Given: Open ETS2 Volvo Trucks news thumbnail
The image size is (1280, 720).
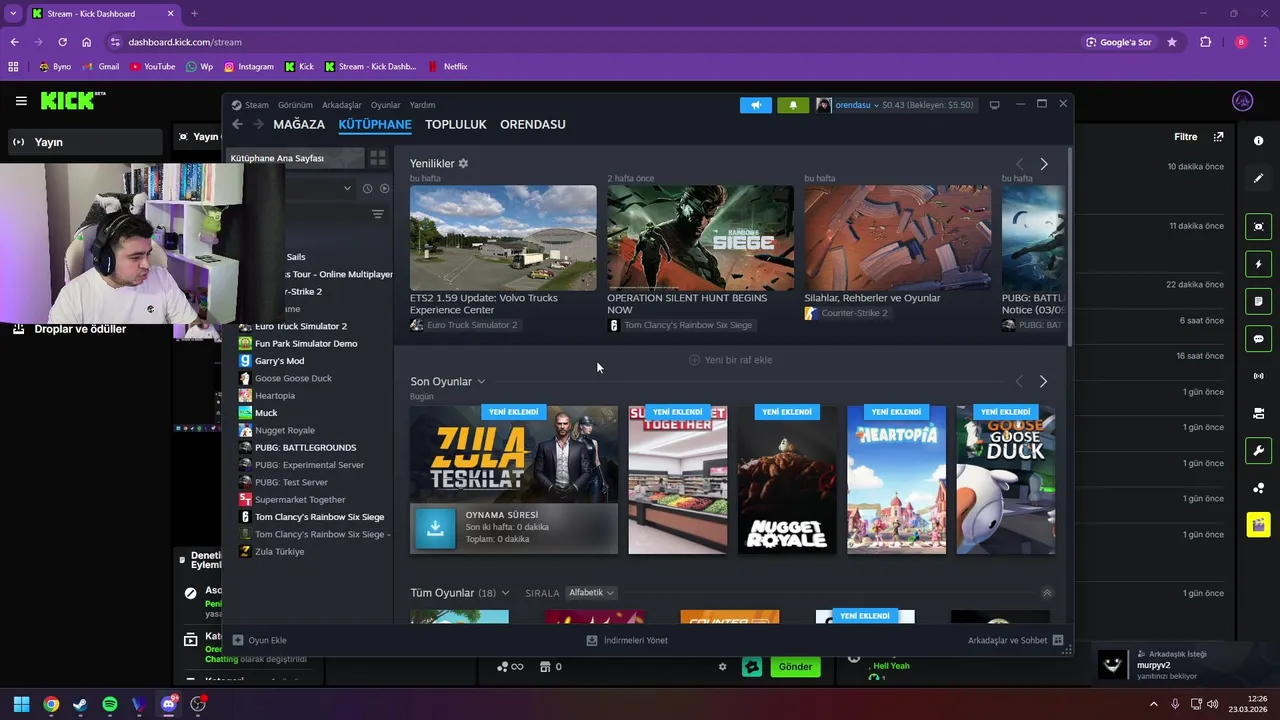Looking at the screenshot, I should [503, 238].
